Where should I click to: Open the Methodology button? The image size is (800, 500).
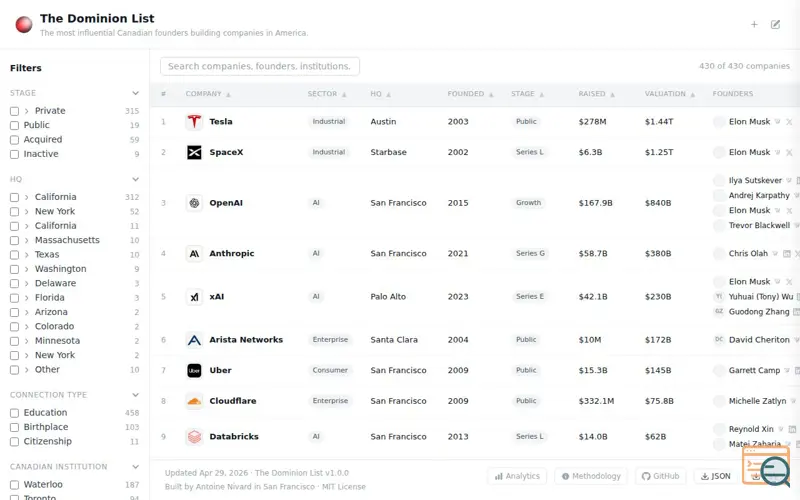[x=591, y=476]
